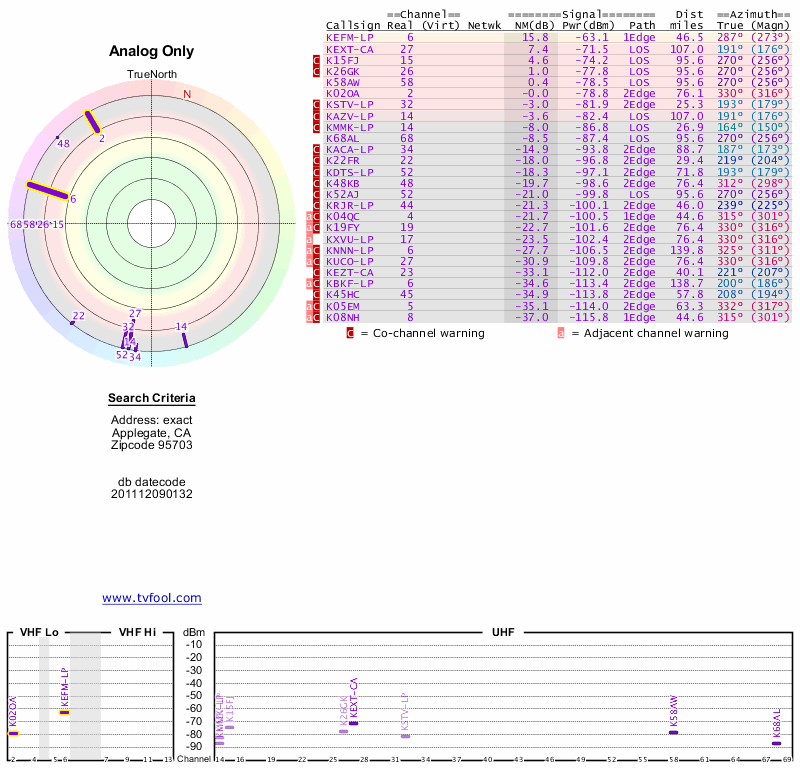Click channel 22 dot on radar plot

[x=72, y=322]
